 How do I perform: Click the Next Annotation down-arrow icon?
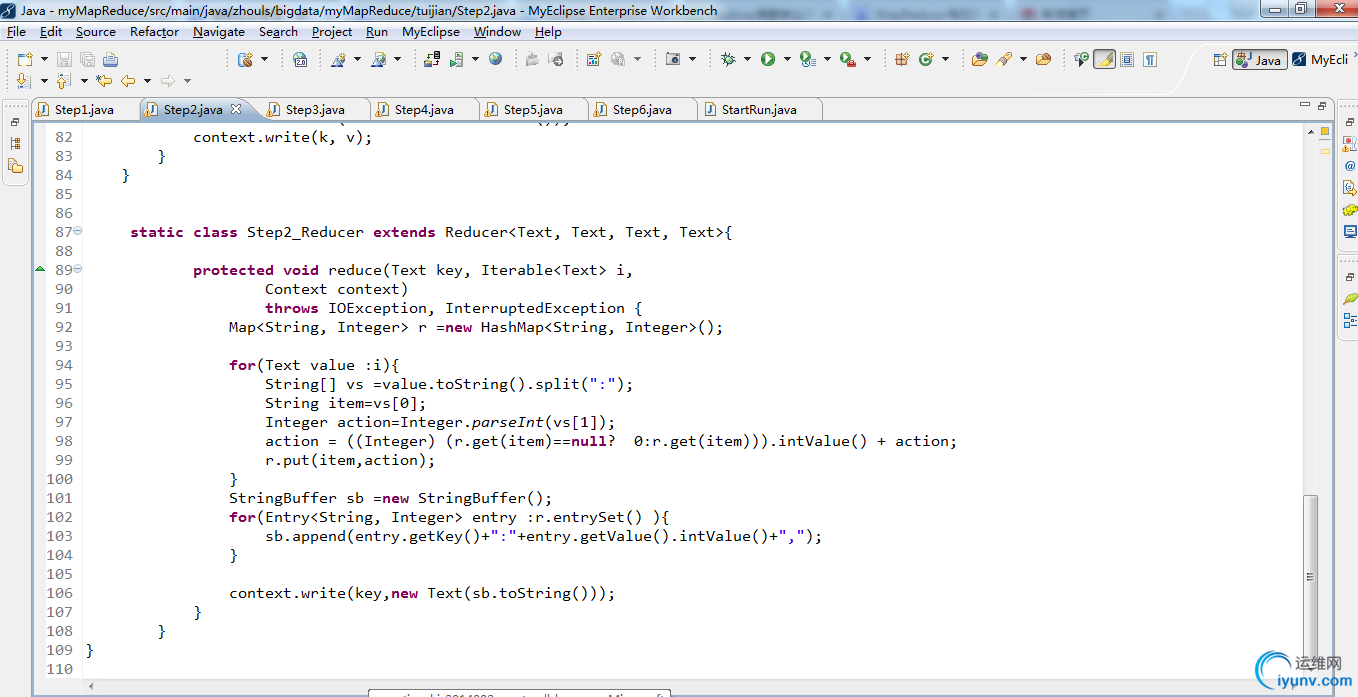click(x=24, y=80)
